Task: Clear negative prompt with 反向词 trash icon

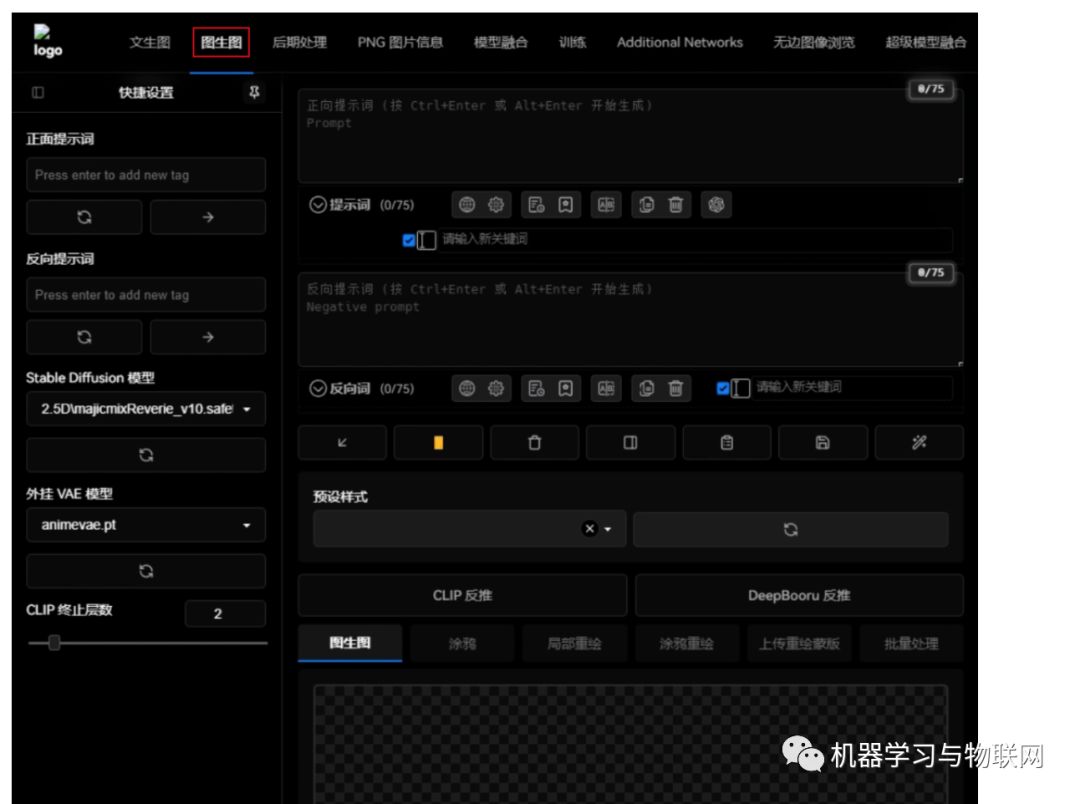Action: pos(676,389)
